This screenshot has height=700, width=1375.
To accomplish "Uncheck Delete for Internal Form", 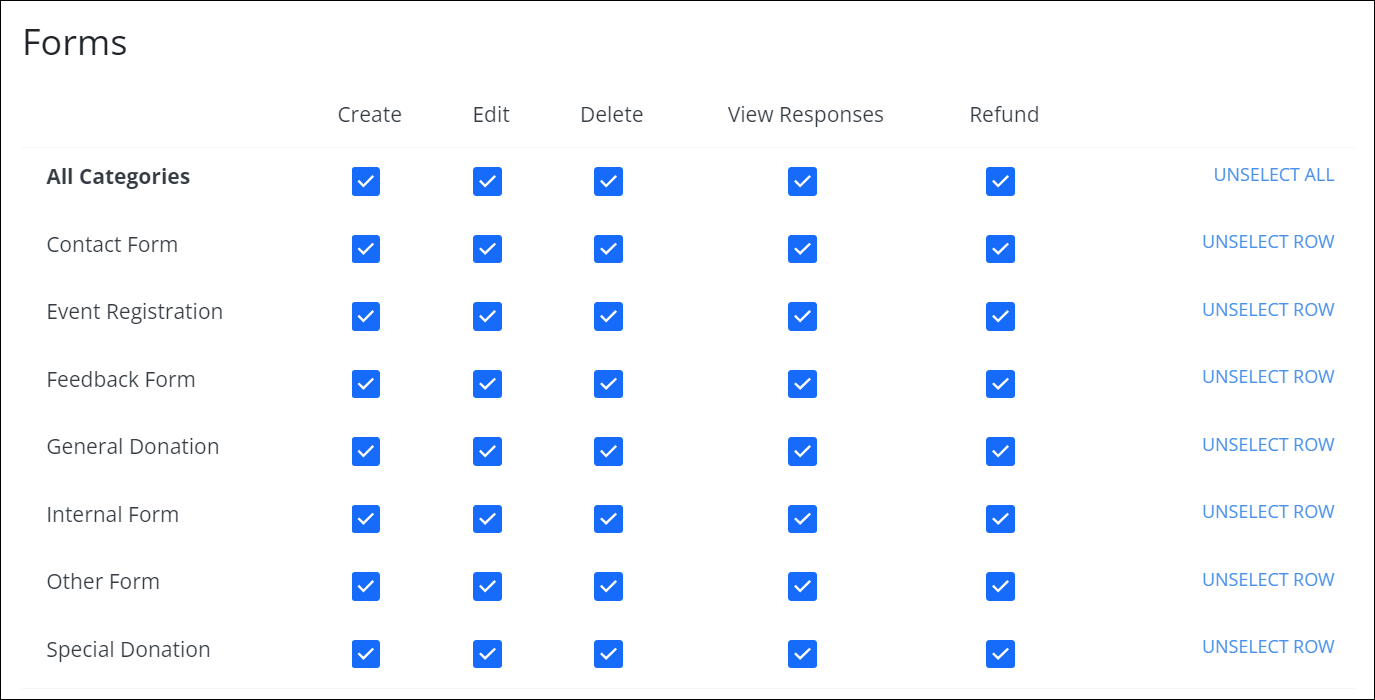I will pos(608,519).
